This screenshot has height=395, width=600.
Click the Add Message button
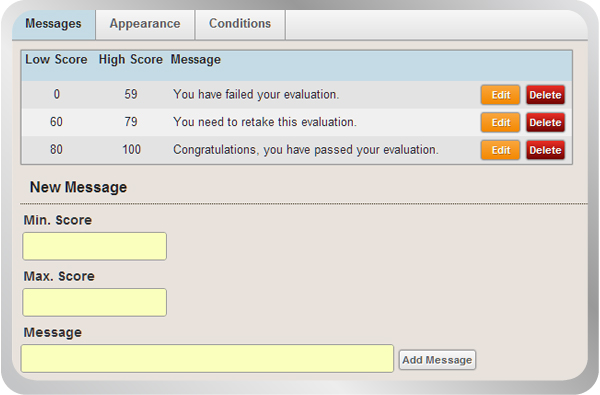(437, 360)
